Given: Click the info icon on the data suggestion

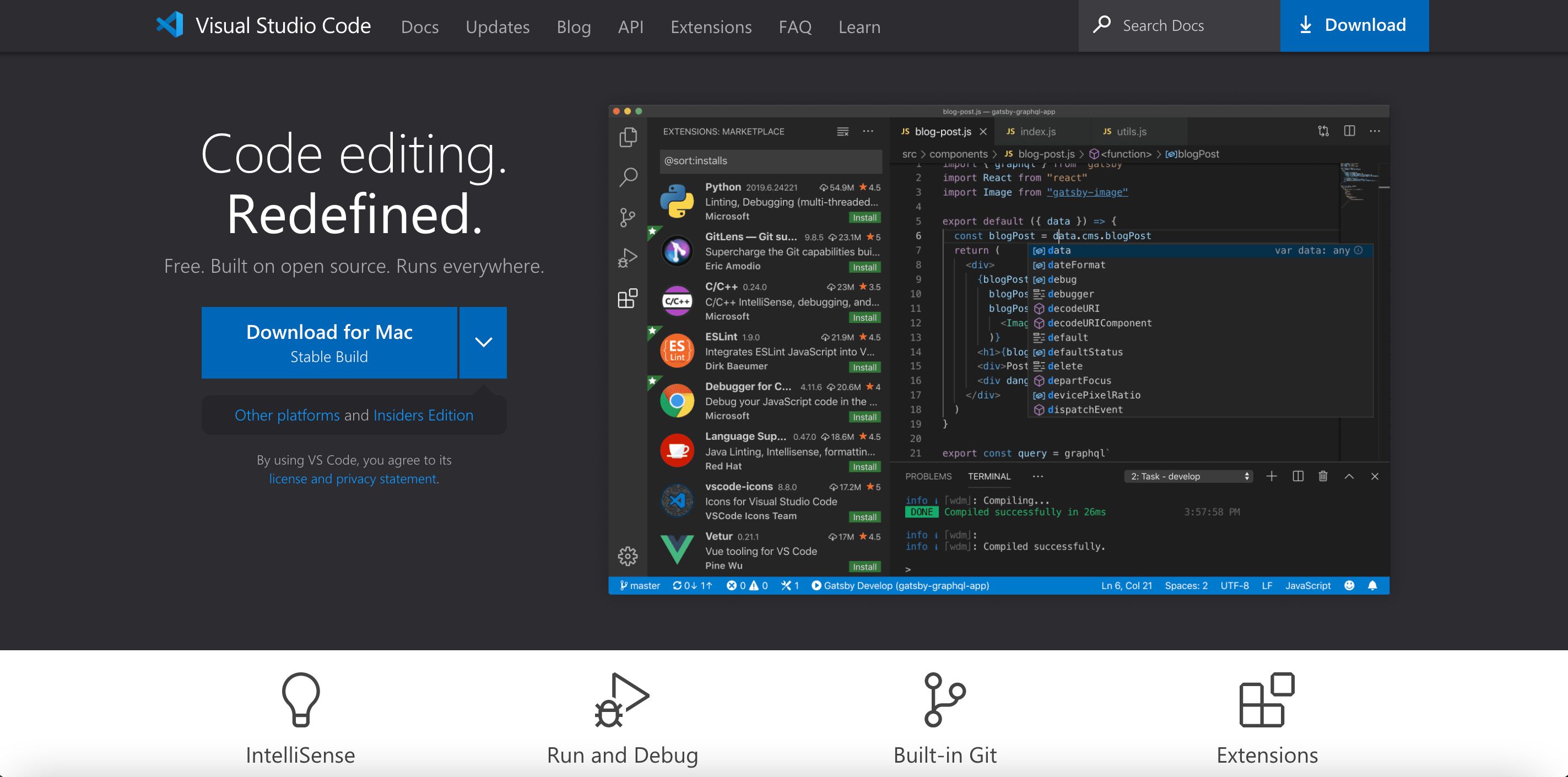Looking at the screenshot, I should (1359, 250).
